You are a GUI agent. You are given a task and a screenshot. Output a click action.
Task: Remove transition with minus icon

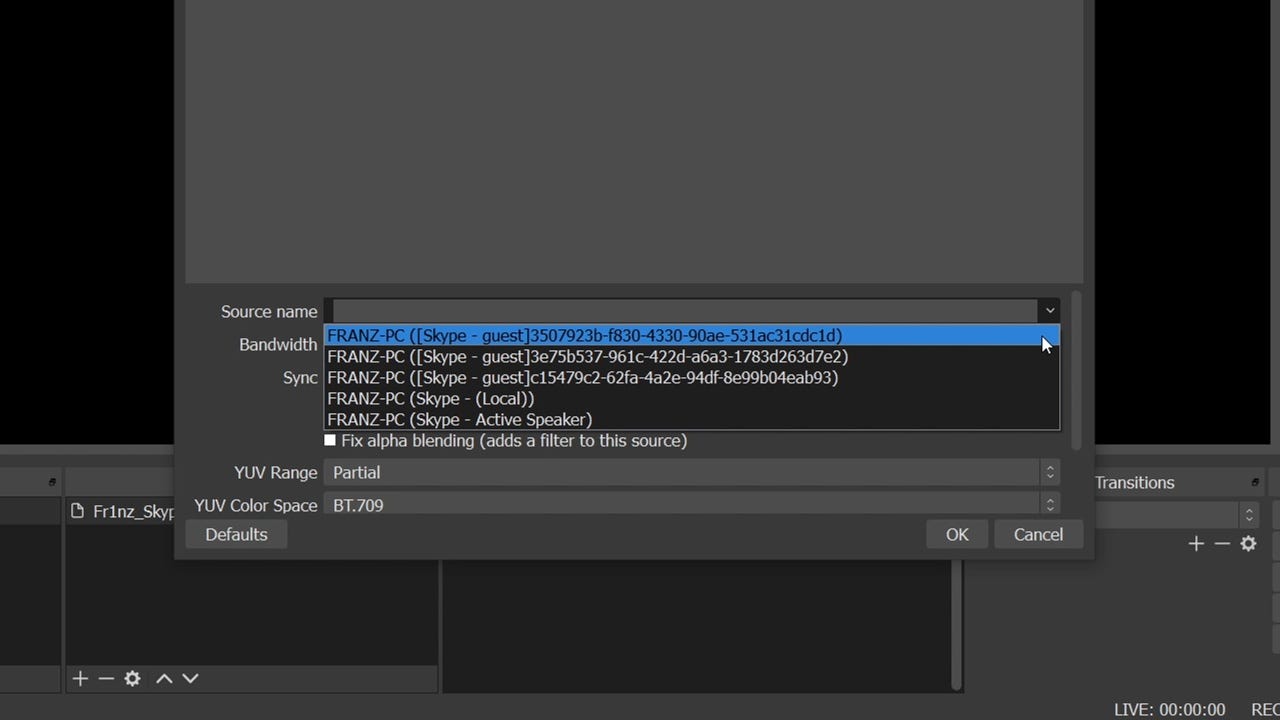coord(1222,543)
